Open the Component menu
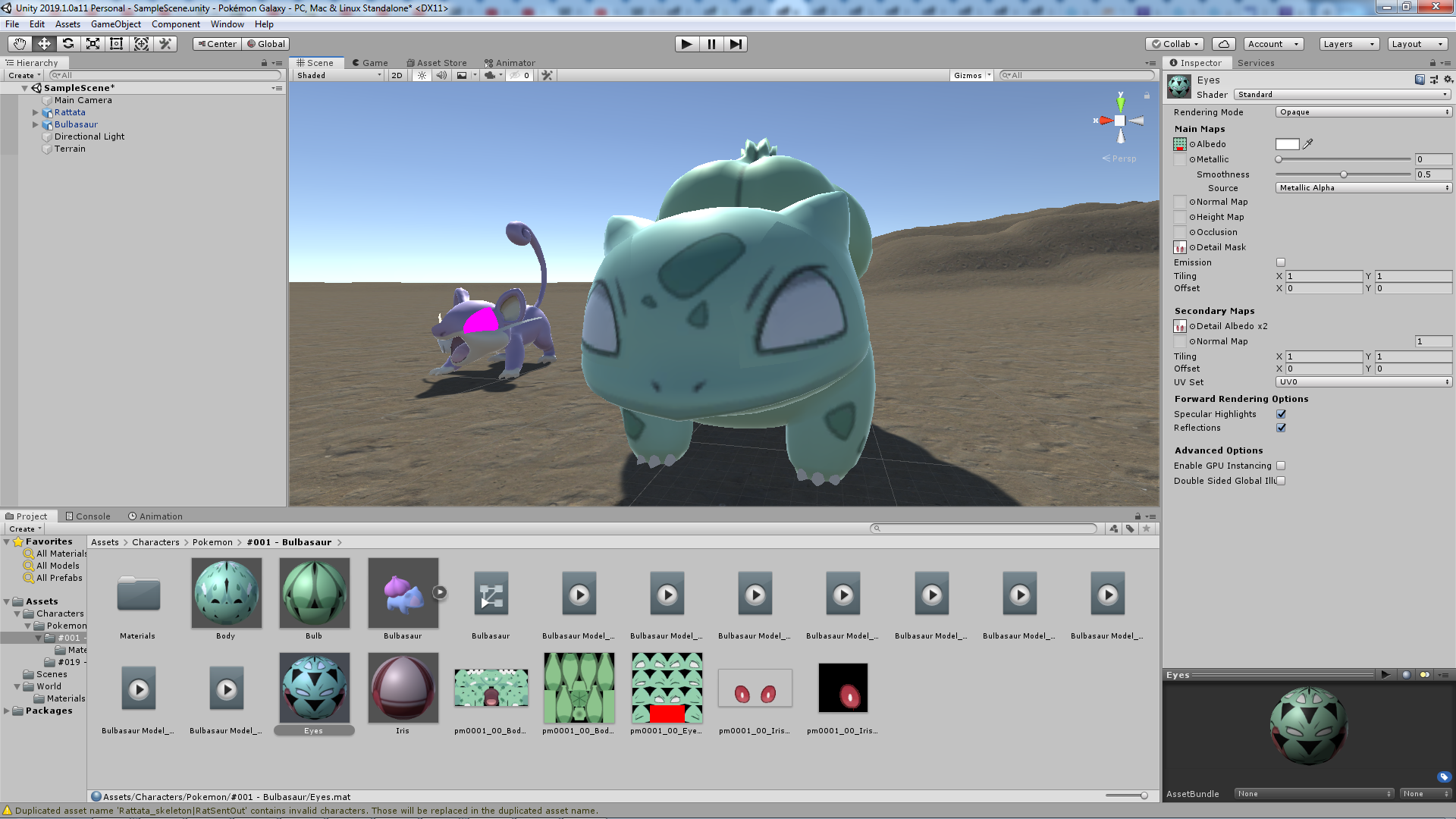This screenshot has height=819, width=1456. [176, 24]
